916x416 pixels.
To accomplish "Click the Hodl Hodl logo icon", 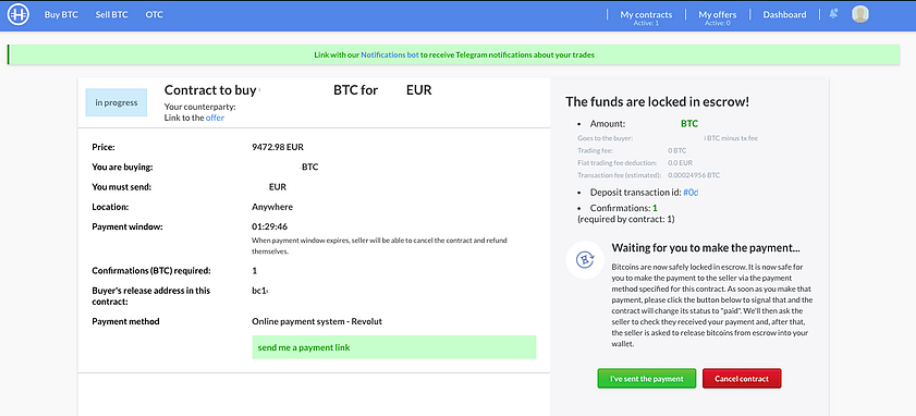I will click(x=18, y=15).
